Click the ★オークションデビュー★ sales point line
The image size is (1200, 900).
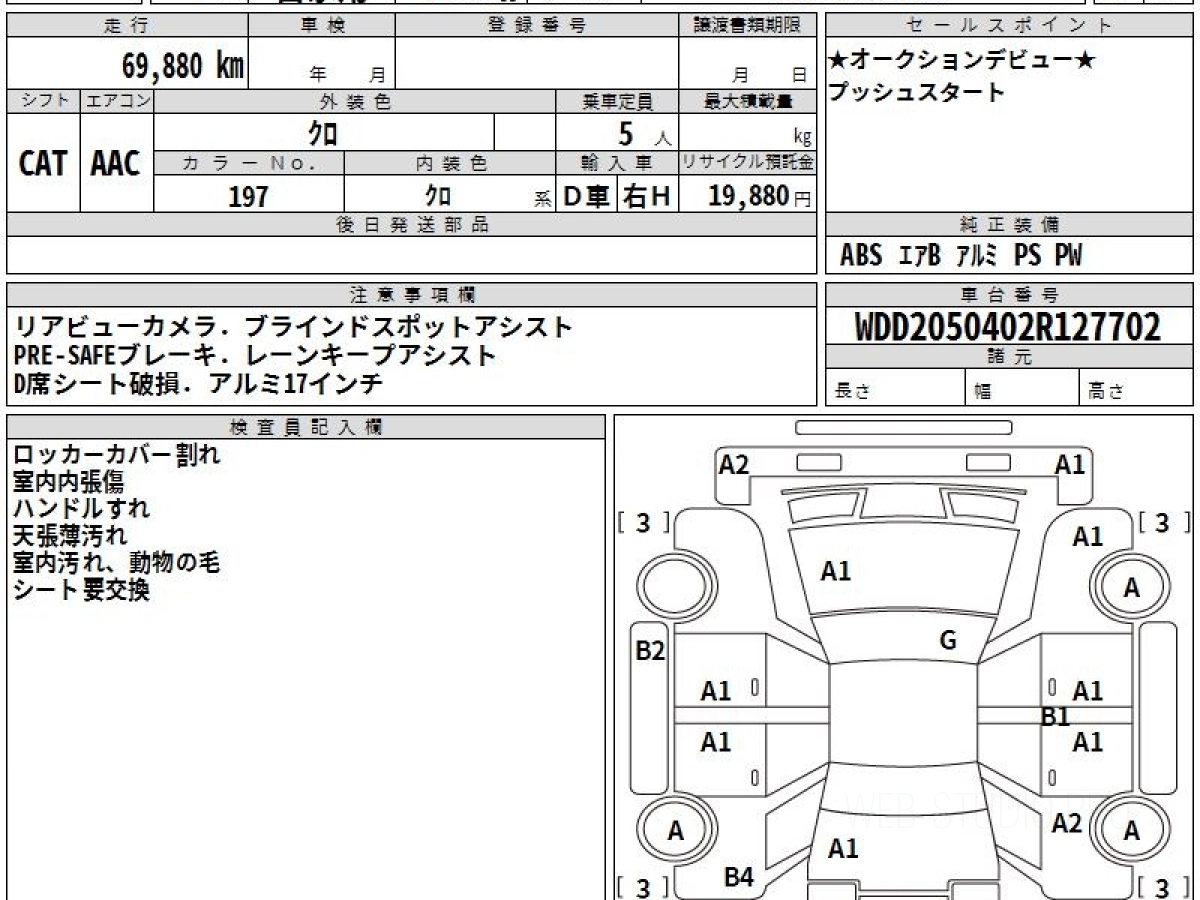[962, 60]
